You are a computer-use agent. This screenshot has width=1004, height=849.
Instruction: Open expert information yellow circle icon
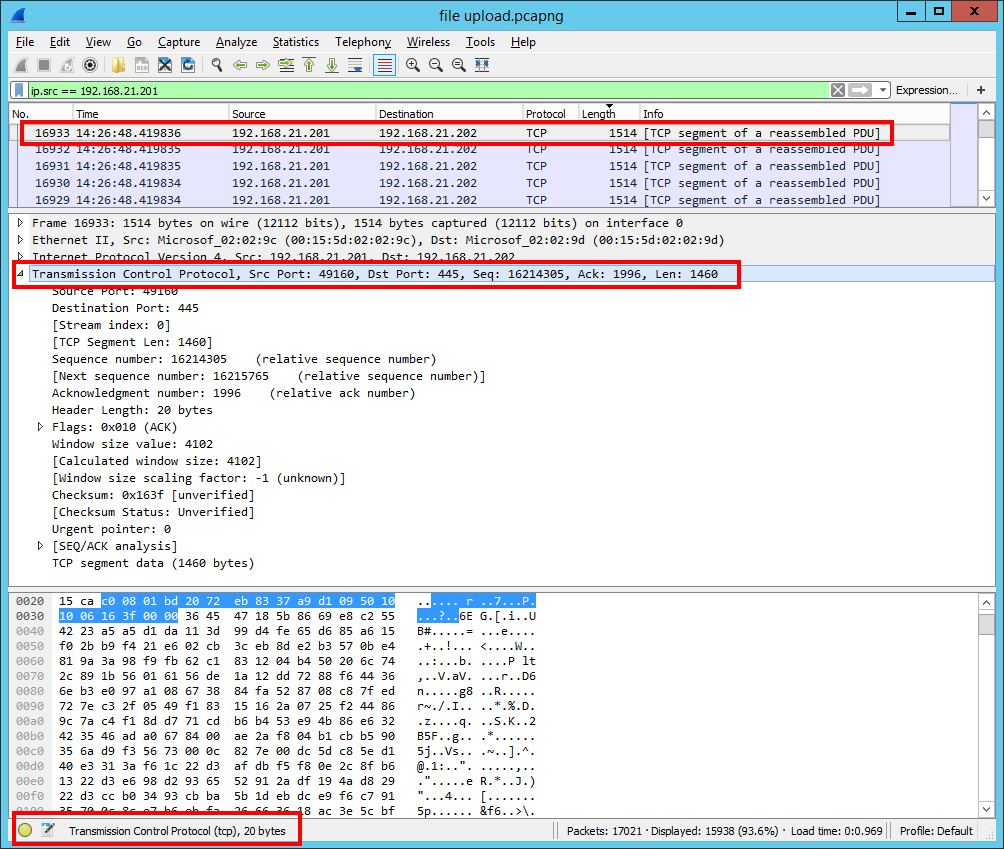[x=25, y=830]
